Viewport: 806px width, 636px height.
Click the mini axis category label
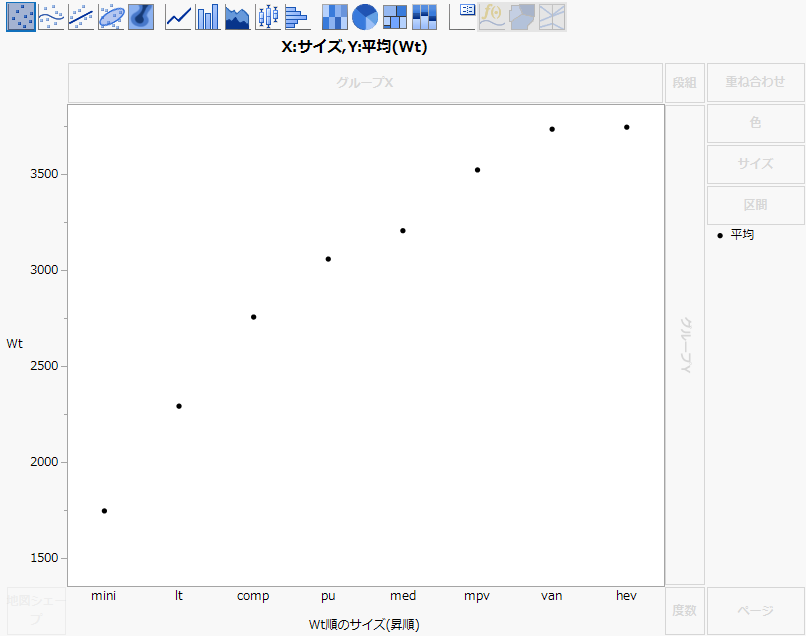point(103,596)
